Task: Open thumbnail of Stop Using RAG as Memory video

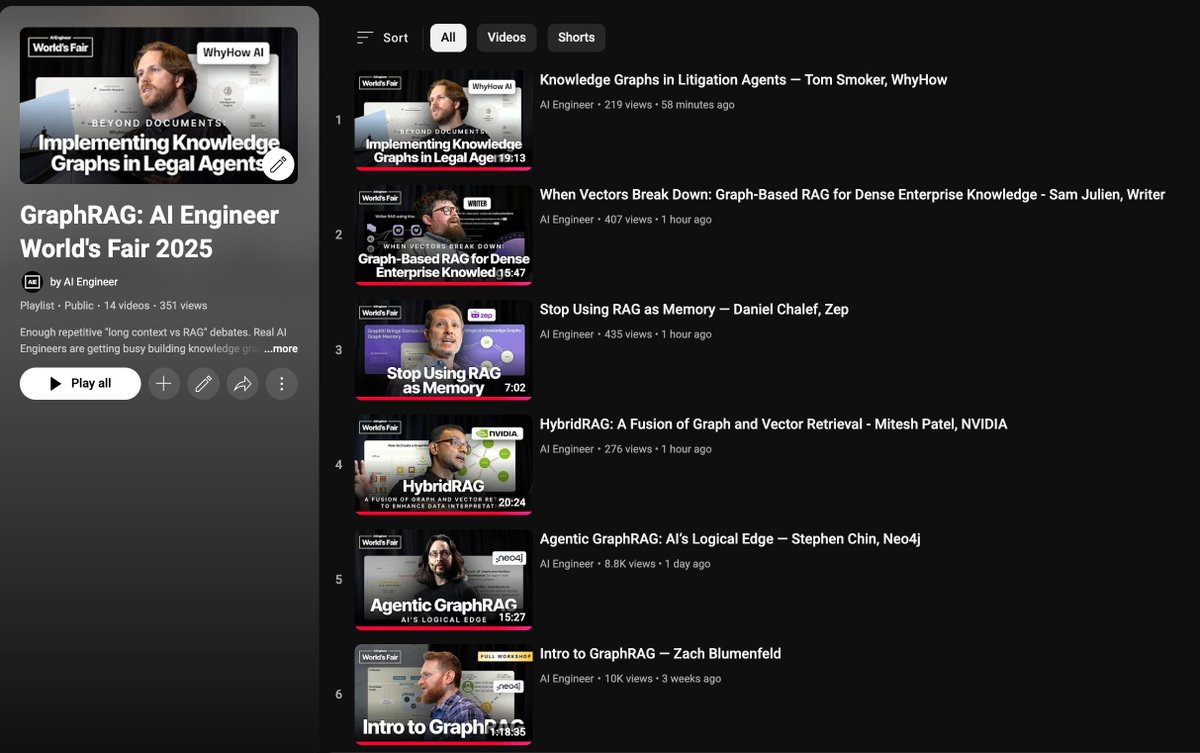Action: point(443,350)
